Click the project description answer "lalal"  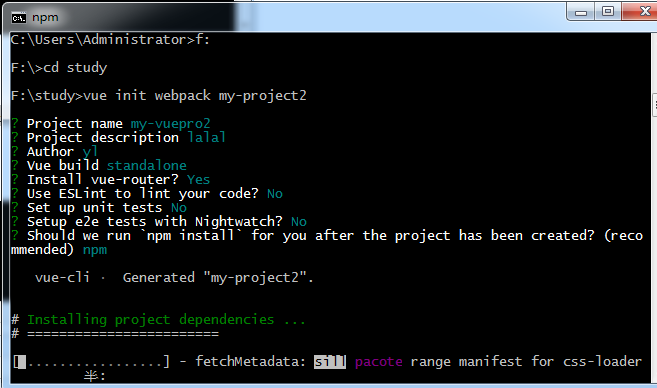tap(207, 137)
